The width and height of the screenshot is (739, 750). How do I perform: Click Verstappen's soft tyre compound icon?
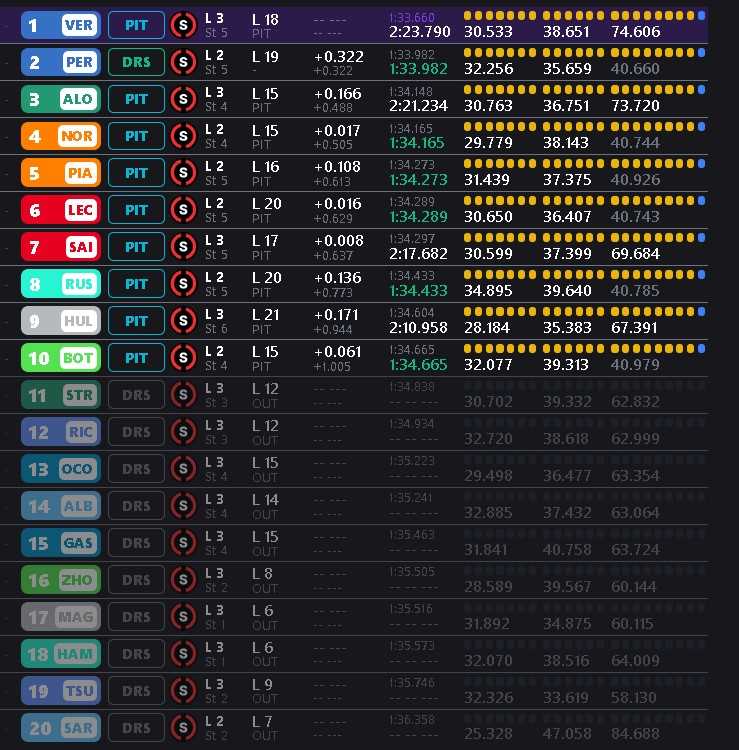(183, 25)
